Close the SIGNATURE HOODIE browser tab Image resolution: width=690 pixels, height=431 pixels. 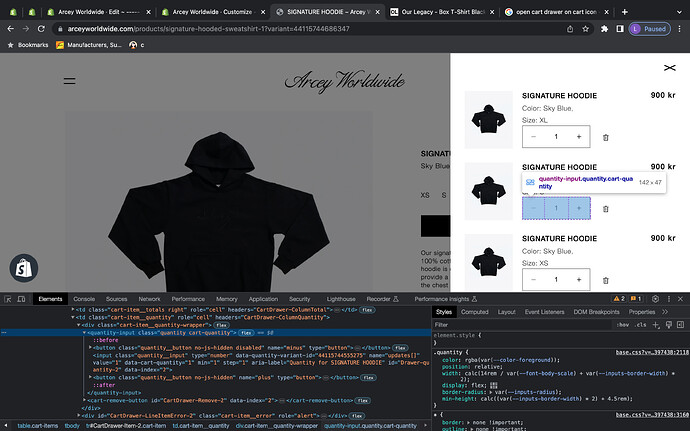point(377,12)
